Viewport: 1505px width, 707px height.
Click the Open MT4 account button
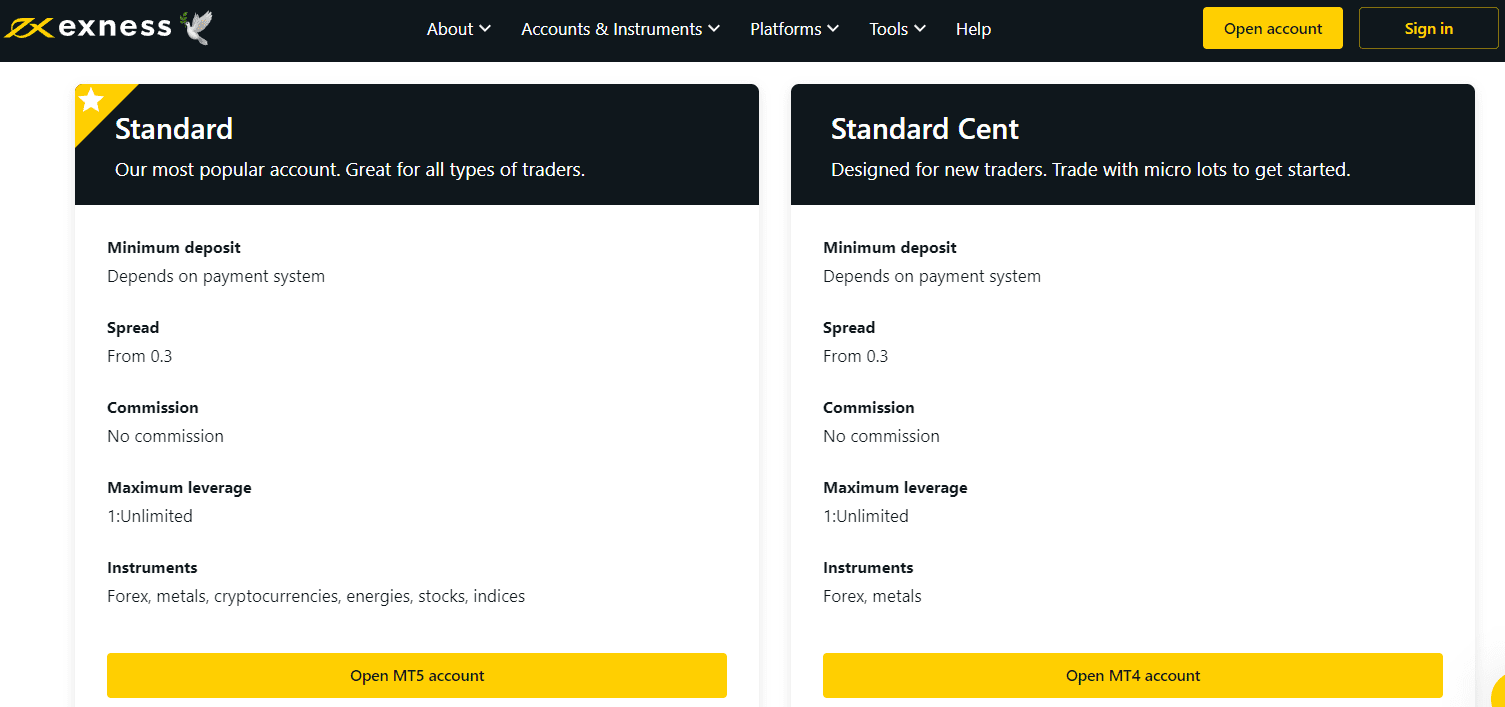click(1133, 676)
